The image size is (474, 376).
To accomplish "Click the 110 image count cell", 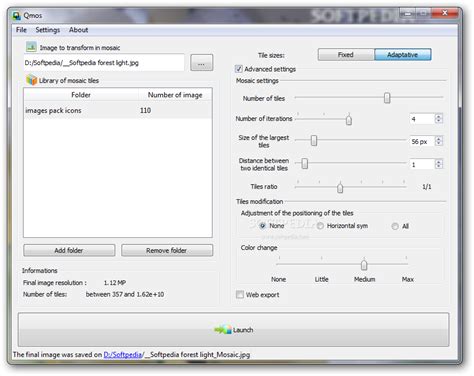I will (146, 110).
